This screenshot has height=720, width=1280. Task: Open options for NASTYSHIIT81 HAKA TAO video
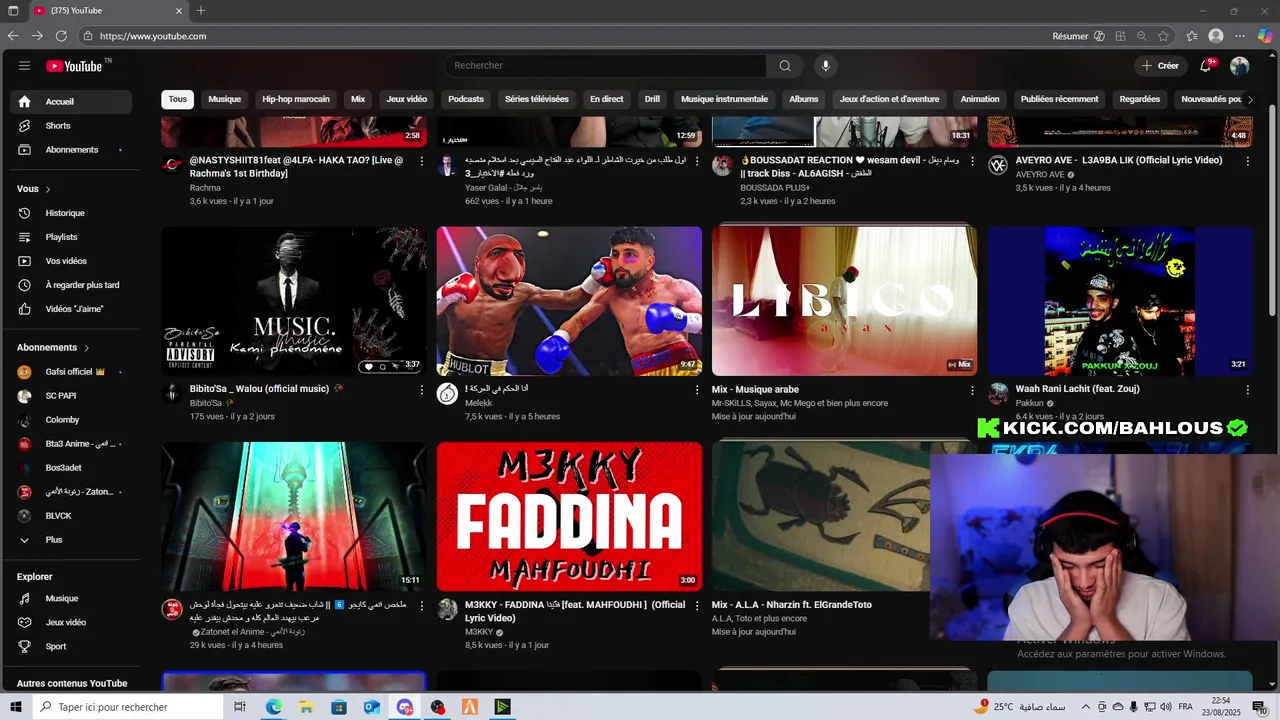pos(422,161)
